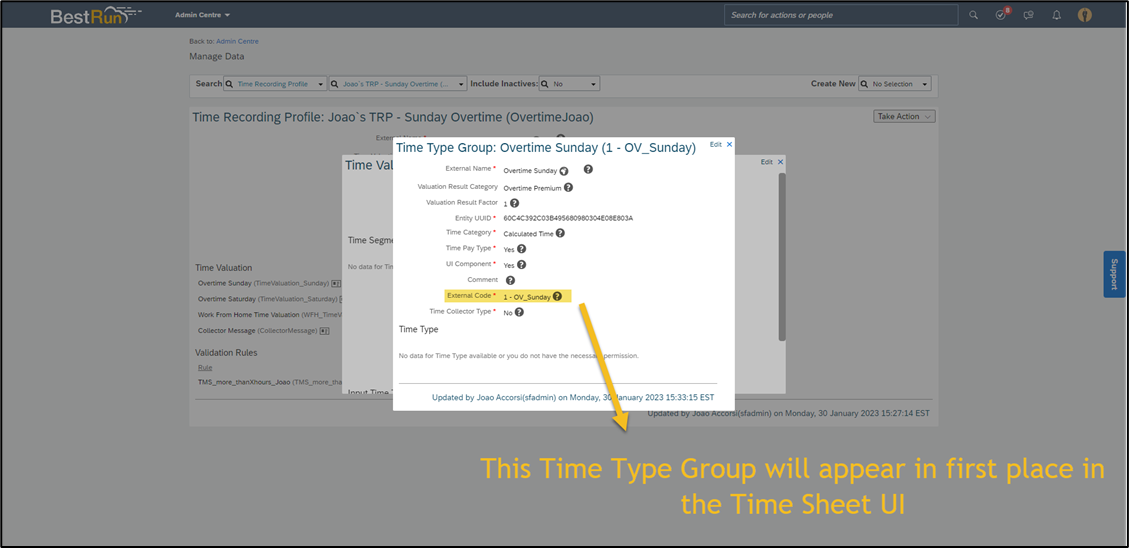Click the help icon for Comment

pyautogui.click(x=510, y=280)
